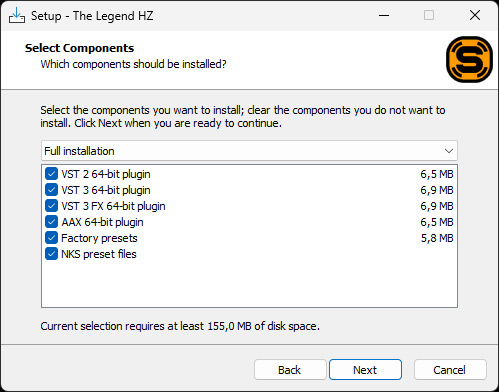This screenshot has width=499, height=392.
Task: Cancel the setup wizard
Action: (x=450, y=370)
